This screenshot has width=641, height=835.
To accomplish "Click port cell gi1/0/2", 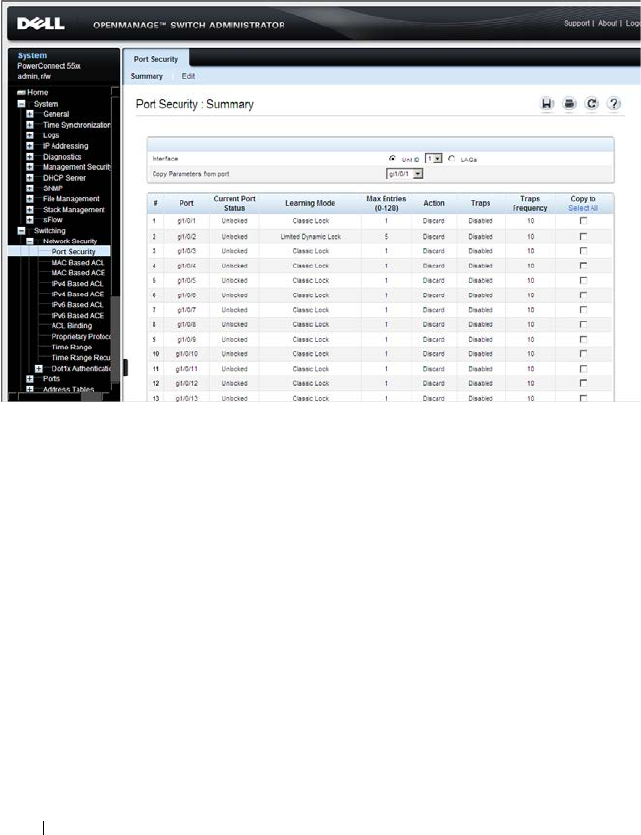I will [186, 236].
